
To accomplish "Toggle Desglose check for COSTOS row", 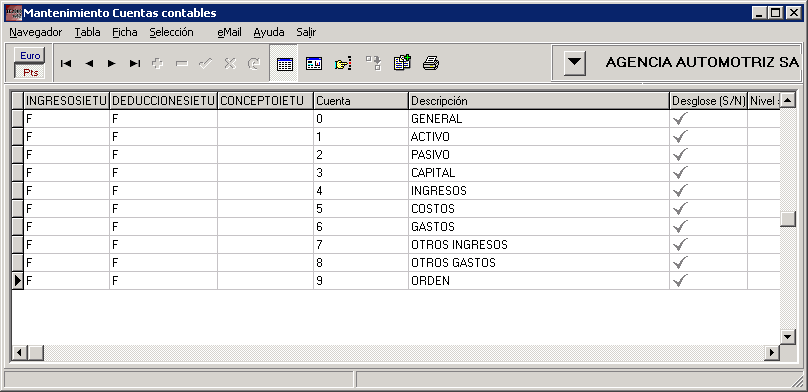I will [x=681, y=209].
